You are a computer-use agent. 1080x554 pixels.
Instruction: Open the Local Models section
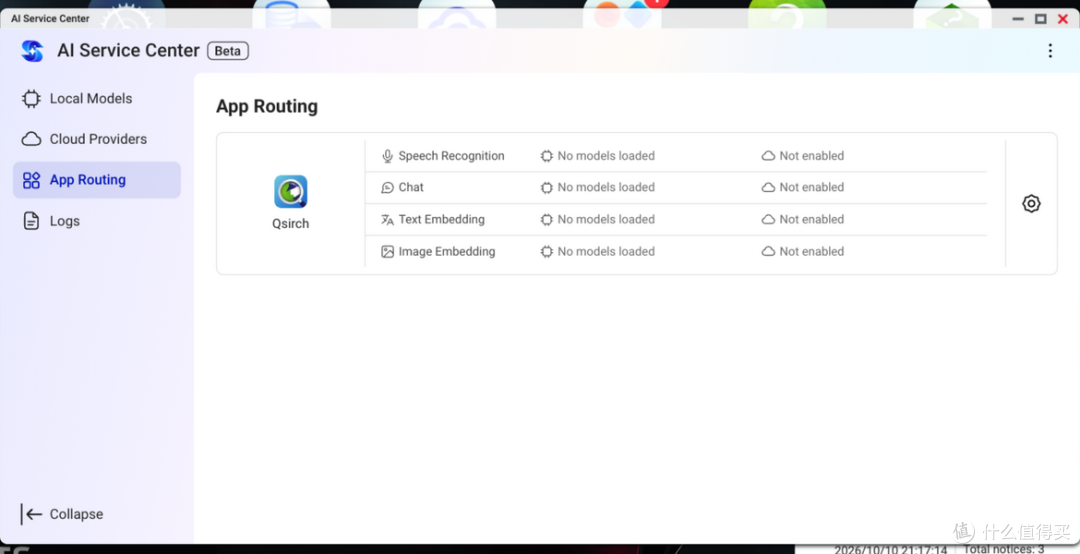[x=96, y=99]
